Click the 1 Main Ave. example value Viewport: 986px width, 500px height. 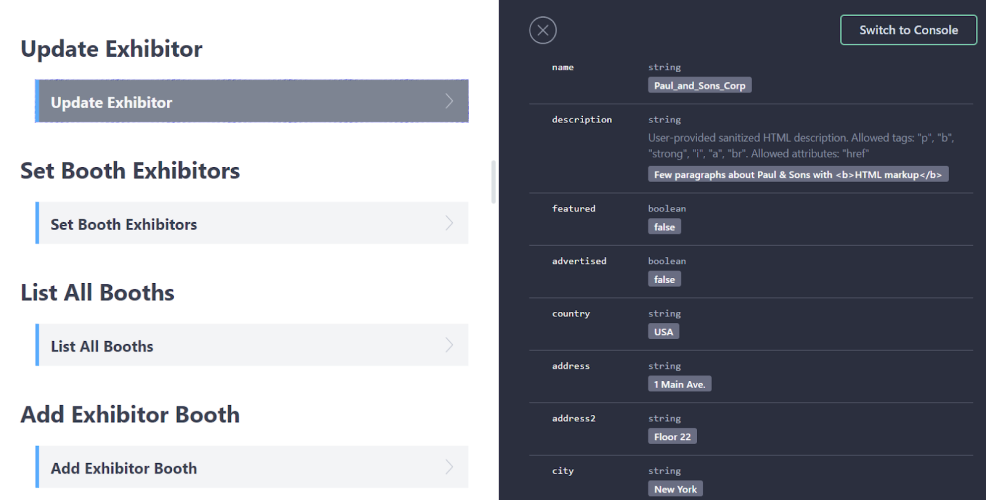click(680, 384)
